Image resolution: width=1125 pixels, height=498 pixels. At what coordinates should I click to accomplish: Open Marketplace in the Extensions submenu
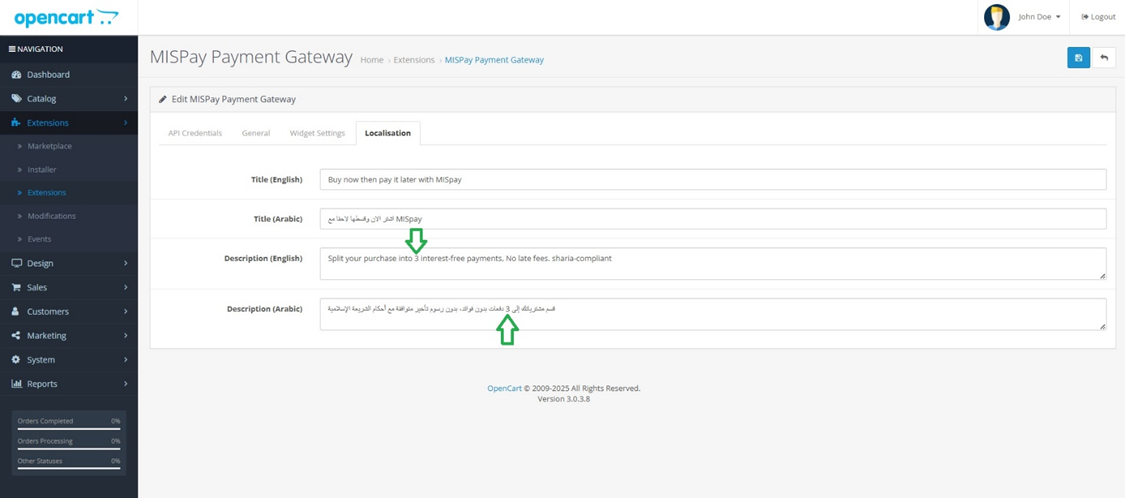pyautogui.click(x=69, y=146)
